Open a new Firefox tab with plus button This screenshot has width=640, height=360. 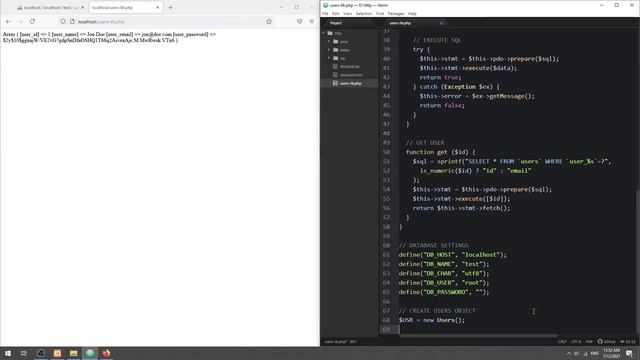(x=170, y=7)
